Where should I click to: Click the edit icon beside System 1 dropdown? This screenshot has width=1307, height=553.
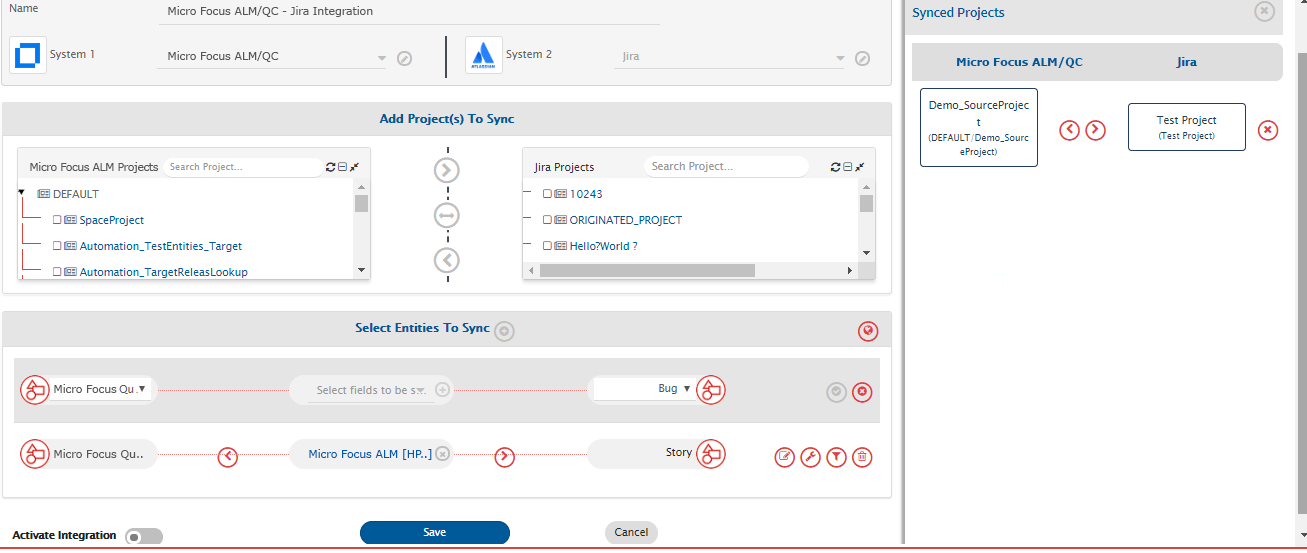404,58
